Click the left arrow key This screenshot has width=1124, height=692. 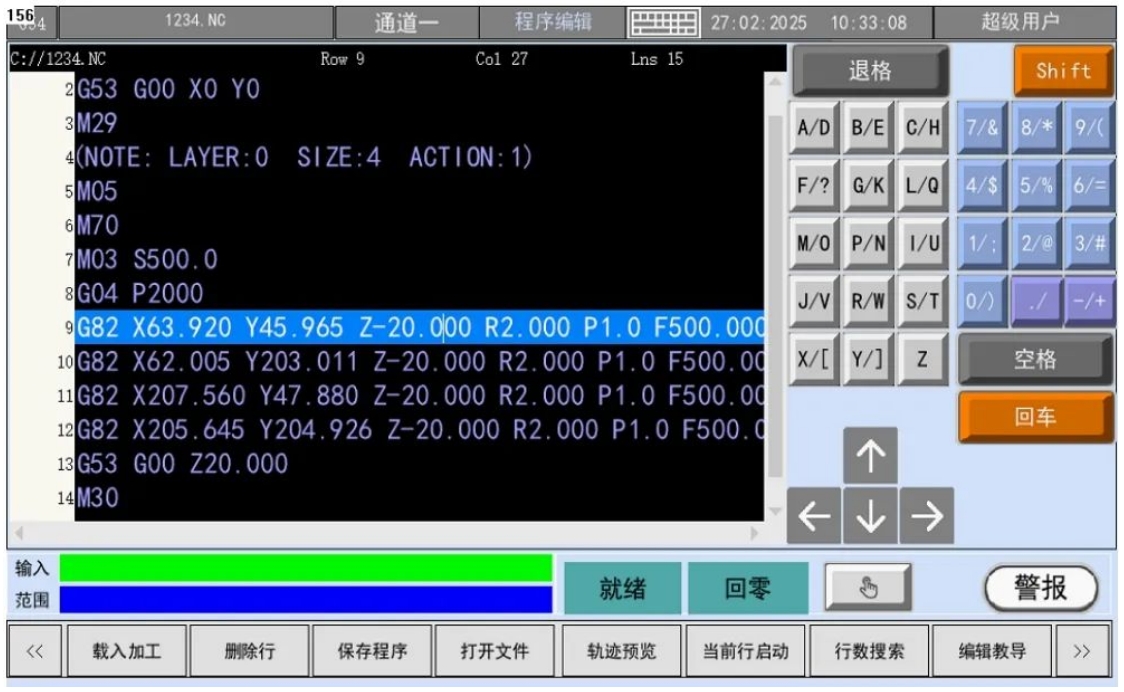[814, 516]
